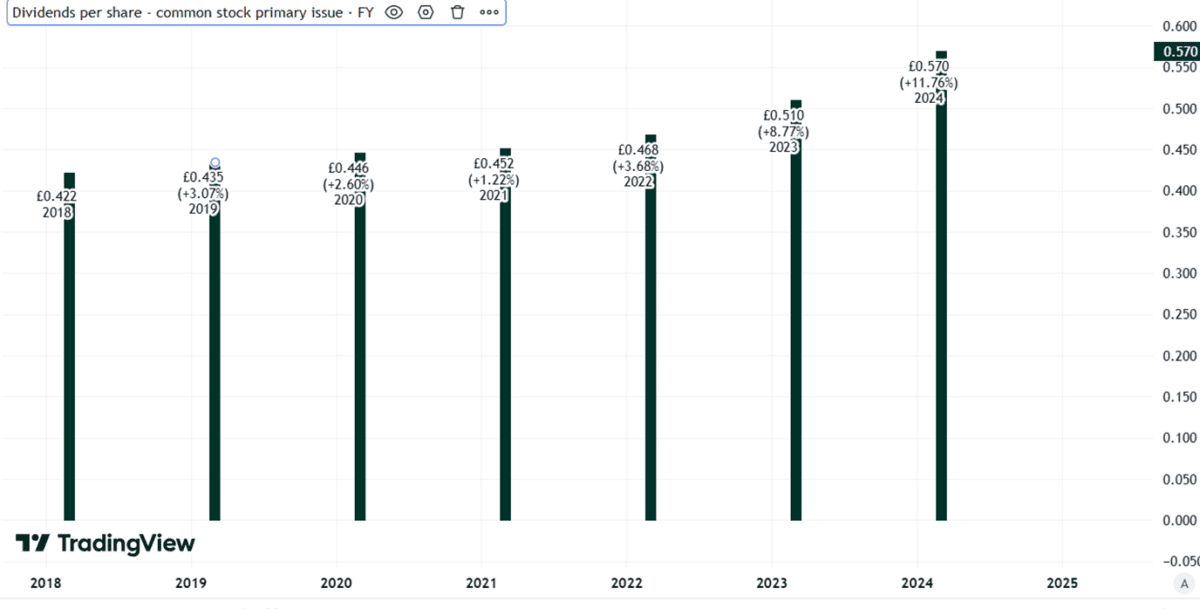Select the 2022 dividend bar
The height and width of the screenshot is (609, 1200).
(x=651, y=360)
